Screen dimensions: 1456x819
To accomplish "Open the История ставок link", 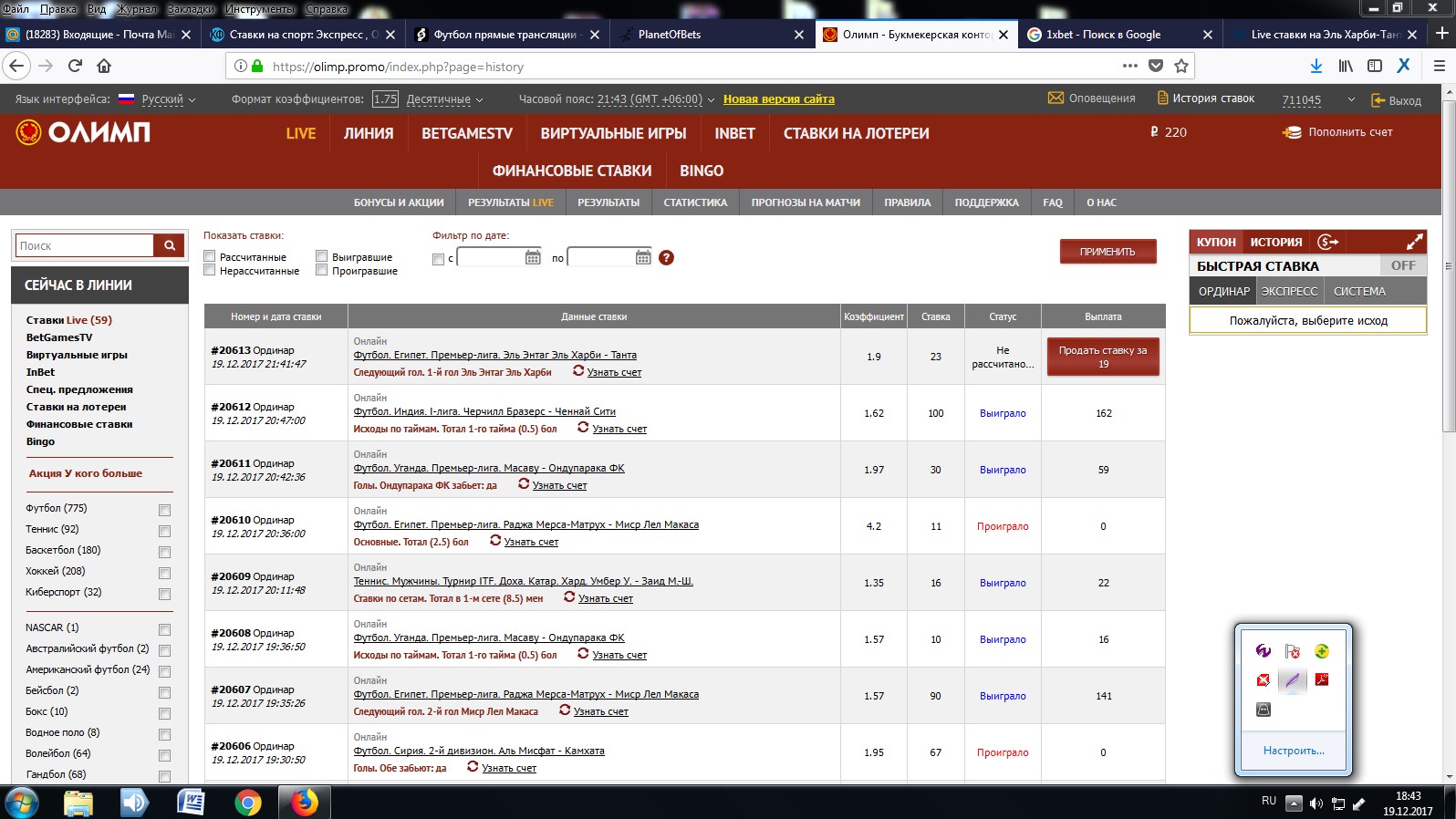I will tap(1213, 98).
